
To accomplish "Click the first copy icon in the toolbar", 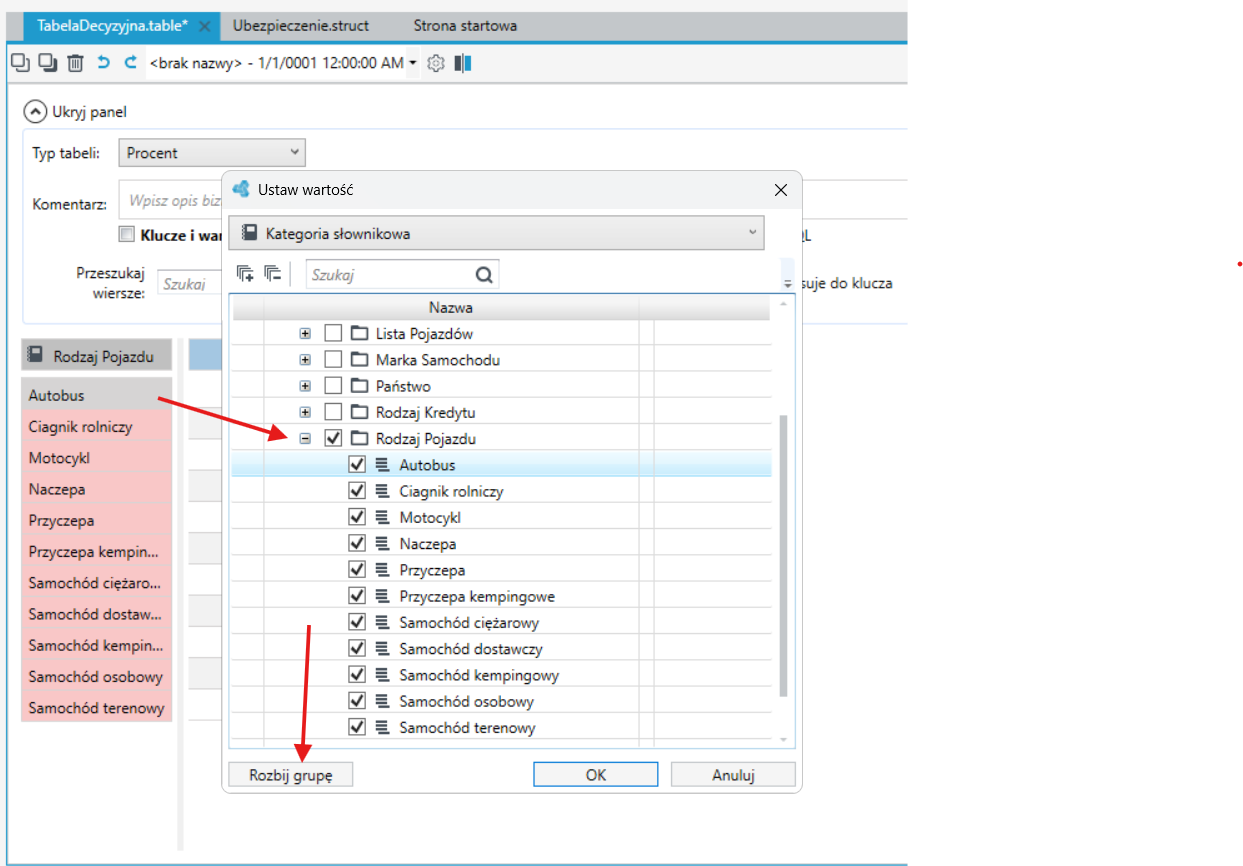I will click(x=20, y=63).
